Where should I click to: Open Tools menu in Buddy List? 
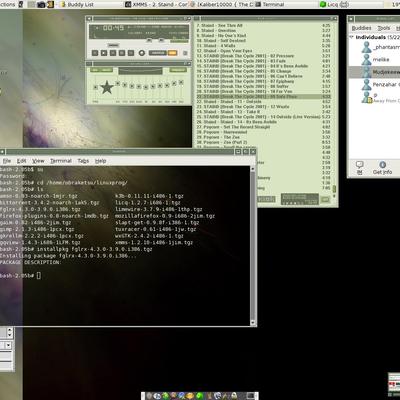point(384,28)
